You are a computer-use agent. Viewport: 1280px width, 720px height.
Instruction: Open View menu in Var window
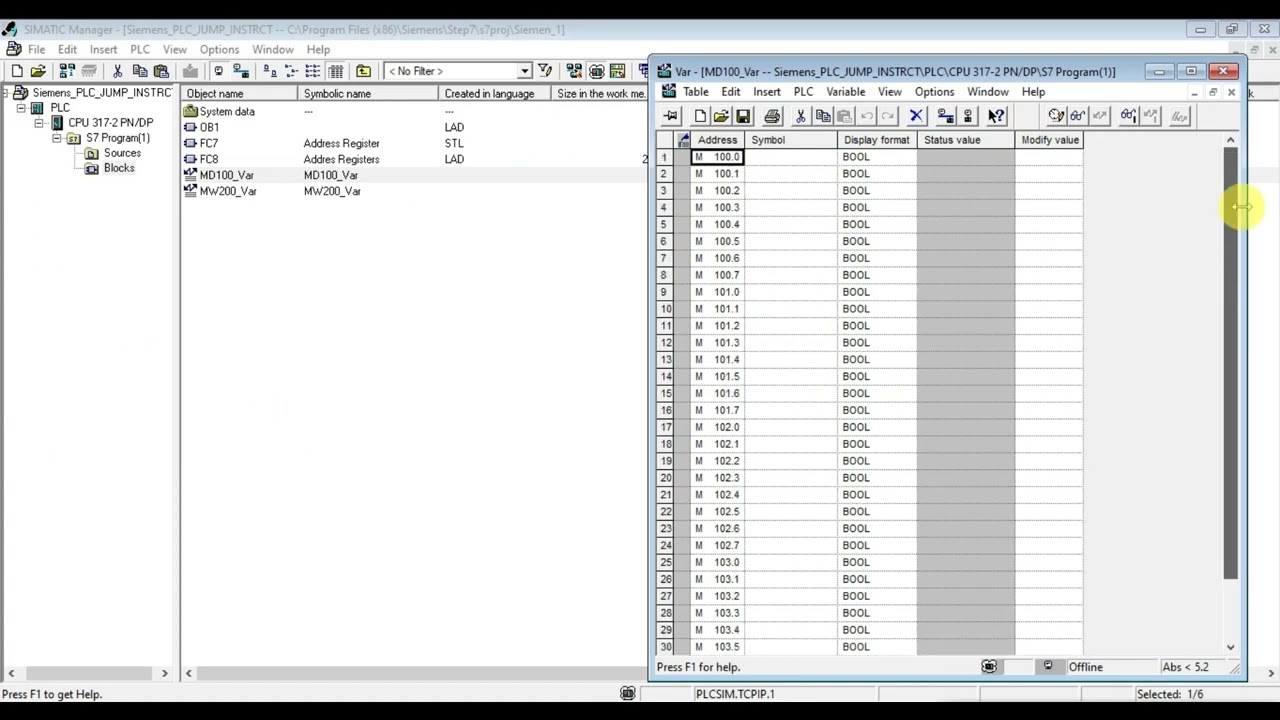click(x=889, y=92)
